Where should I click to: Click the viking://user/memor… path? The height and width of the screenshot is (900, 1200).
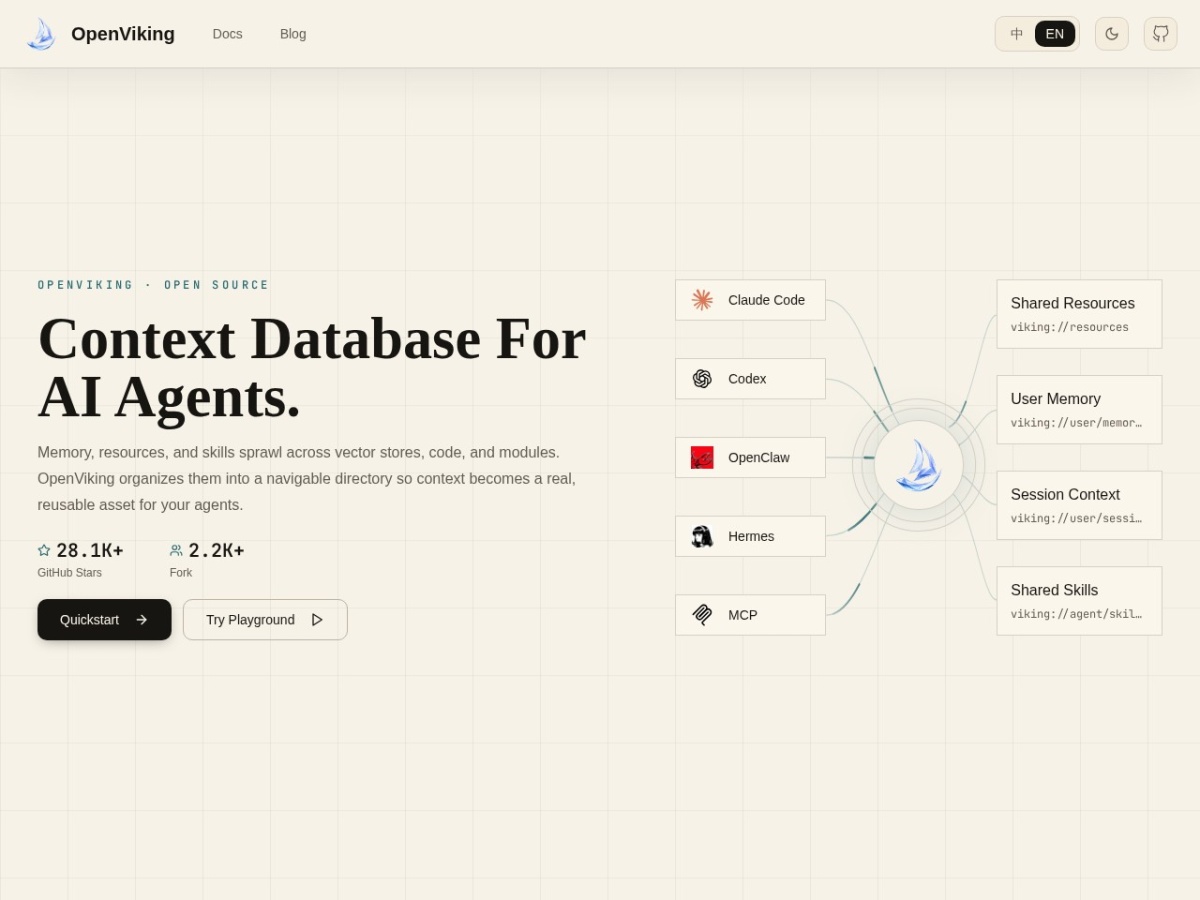point(1076,423)
